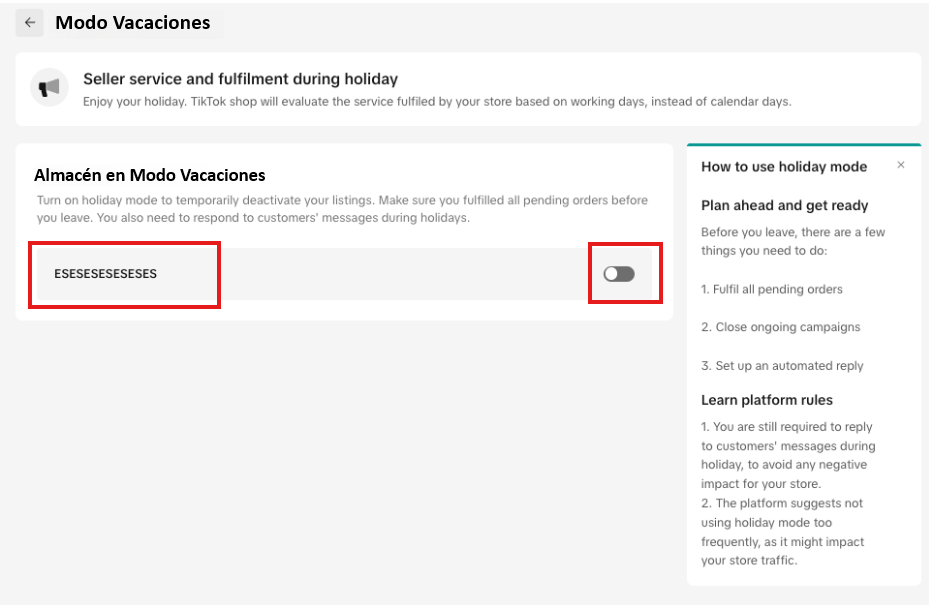Click the Turn on holiday mode description paragraph

(x=342, y=209)
